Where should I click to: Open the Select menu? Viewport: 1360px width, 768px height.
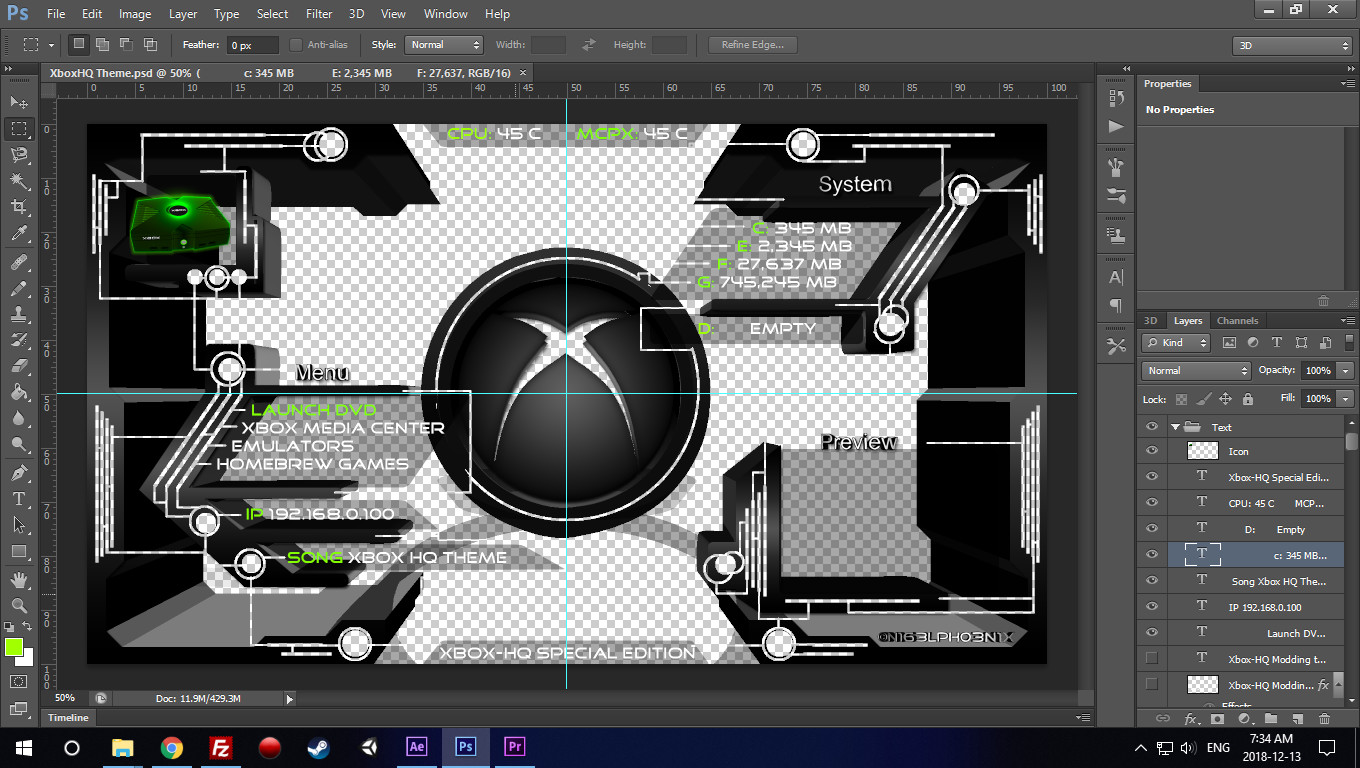(272, 14)
